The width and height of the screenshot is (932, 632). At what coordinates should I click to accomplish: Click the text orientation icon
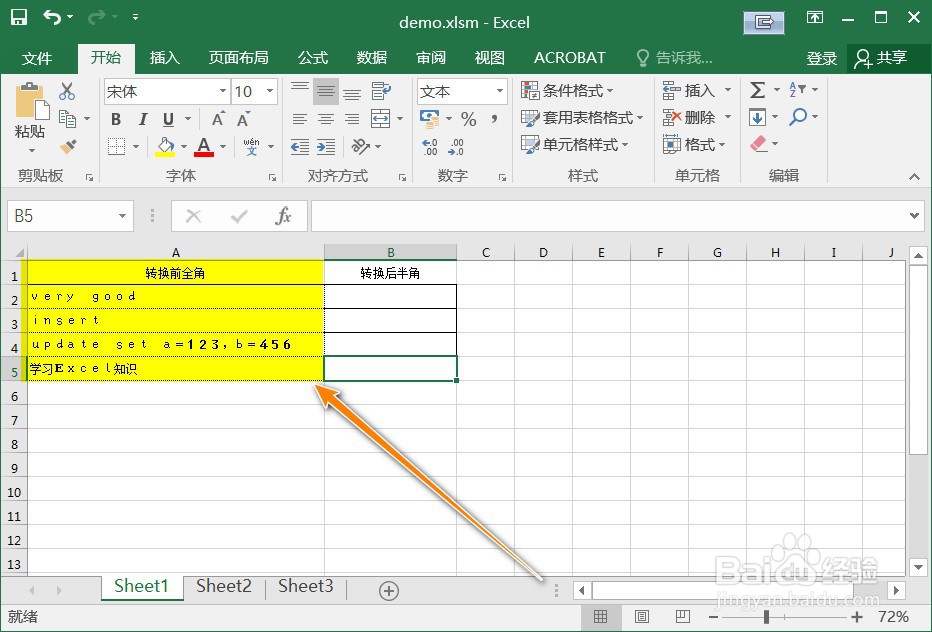(x=361, y=146)
